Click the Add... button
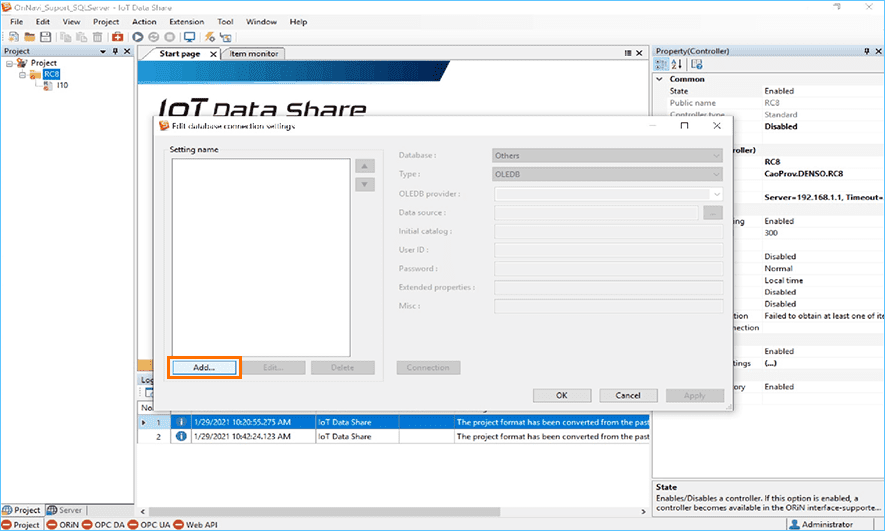This screenshot has height=531, width=885. [x=204, y=367]
